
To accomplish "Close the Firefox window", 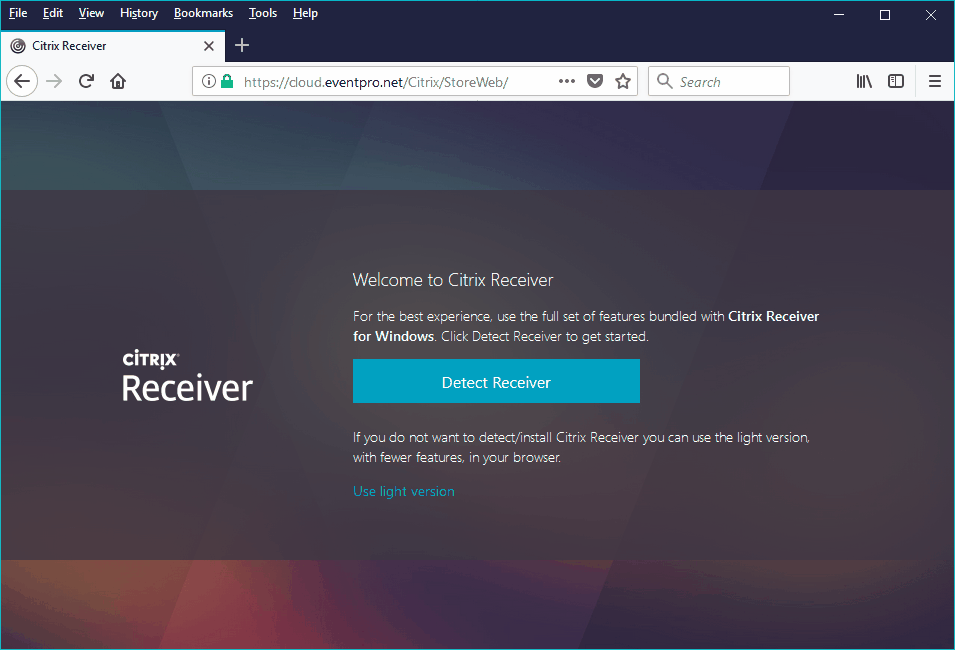I will [x=931, y=15].
